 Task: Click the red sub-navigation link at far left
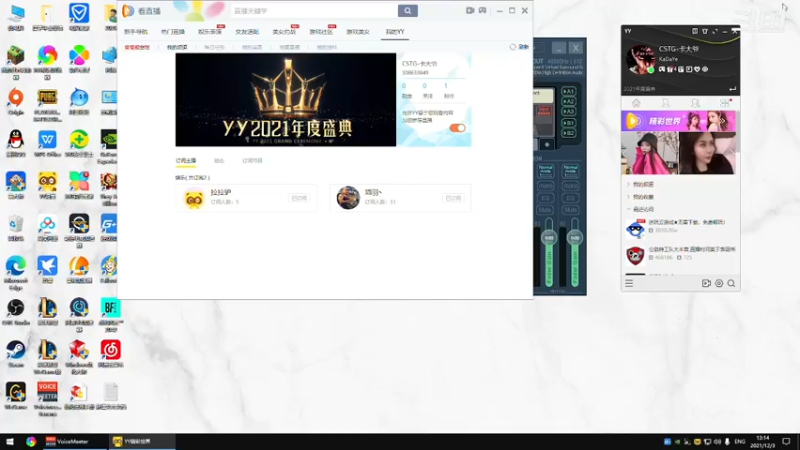137,47
